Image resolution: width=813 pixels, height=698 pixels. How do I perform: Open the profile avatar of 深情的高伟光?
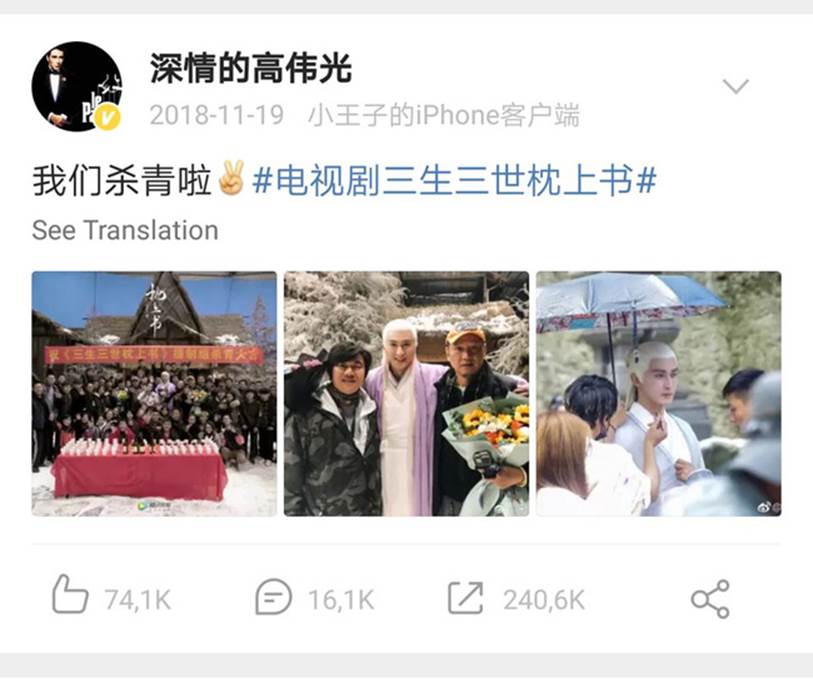(77, 86)
